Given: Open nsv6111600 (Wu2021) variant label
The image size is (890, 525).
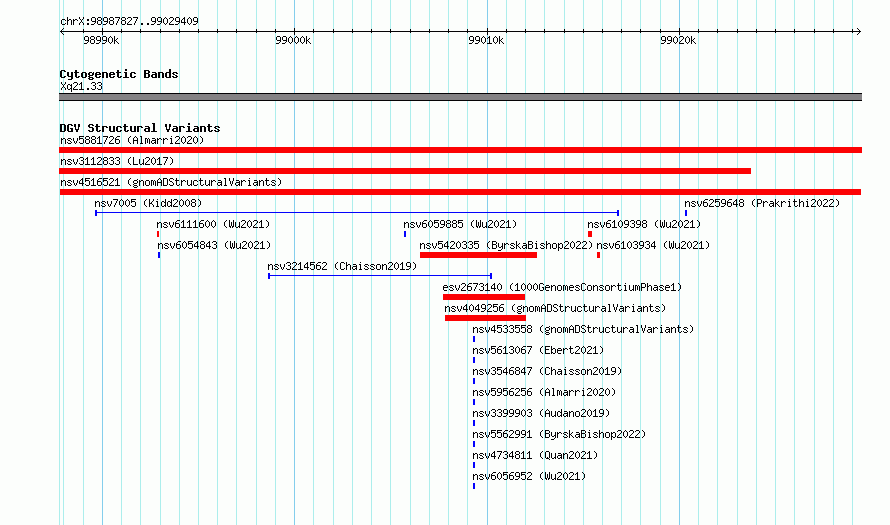Looking at the screenshot, I should (213, 224).
